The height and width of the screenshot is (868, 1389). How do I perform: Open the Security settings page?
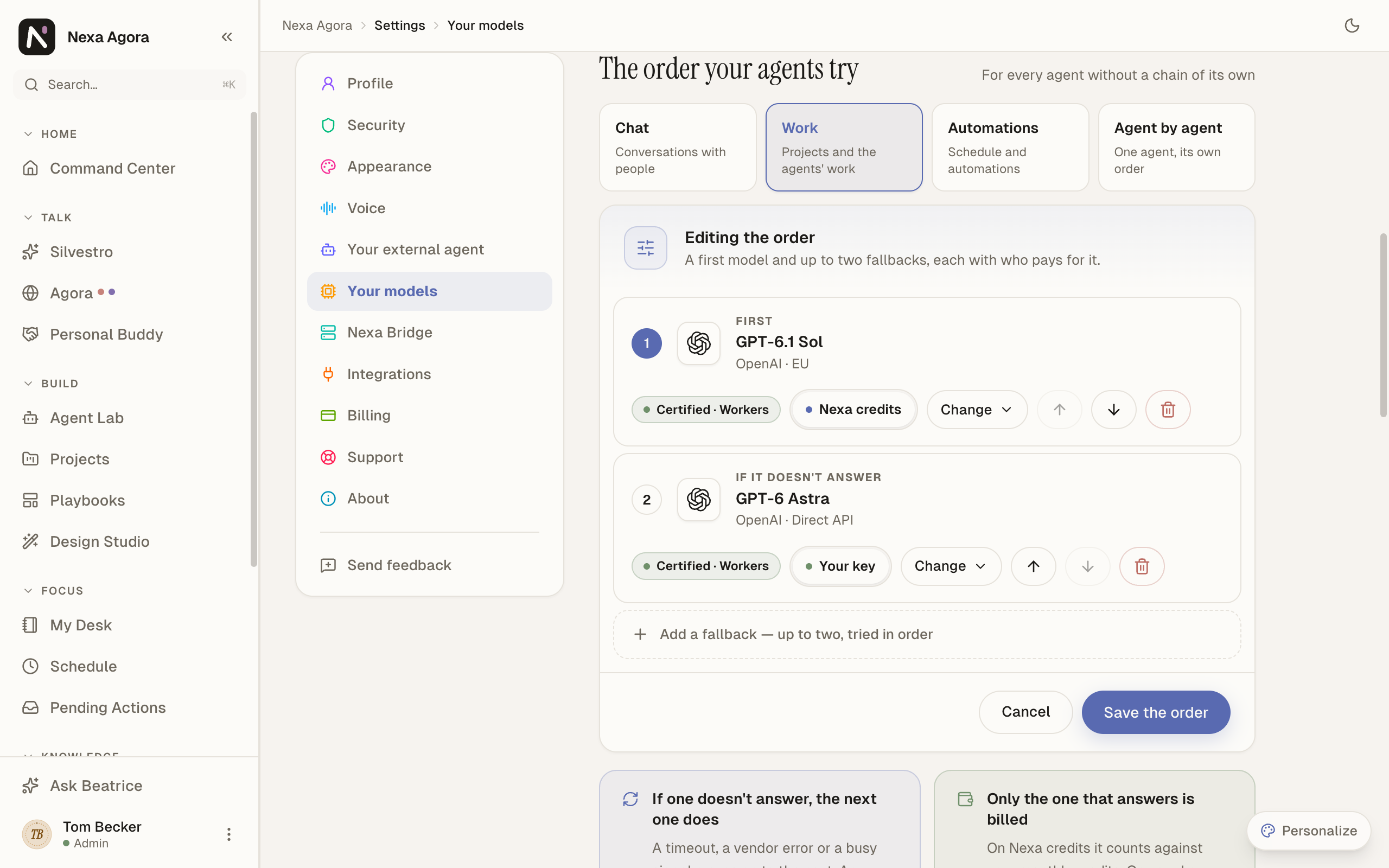pyautogui.click(x=429, y=125)
